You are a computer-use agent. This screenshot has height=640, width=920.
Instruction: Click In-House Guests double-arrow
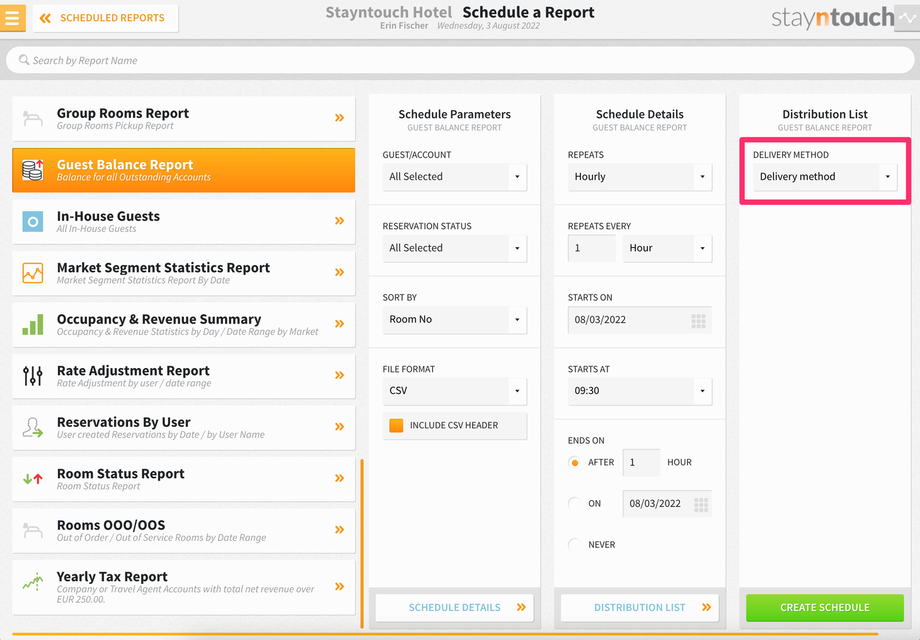pos(340,221)
